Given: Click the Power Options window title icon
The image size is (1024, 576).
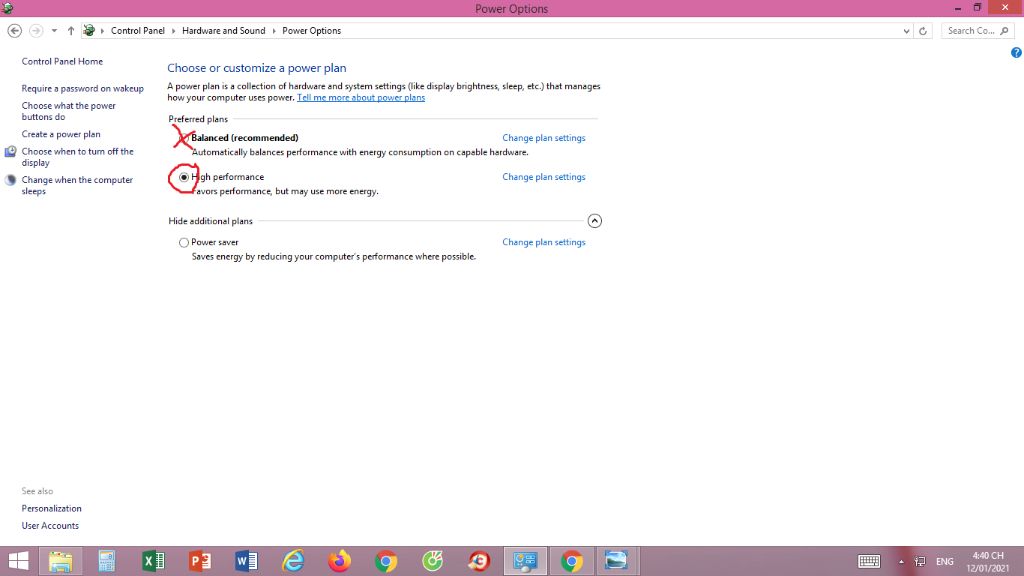Looking at the screenshot, I should [8, 8].
